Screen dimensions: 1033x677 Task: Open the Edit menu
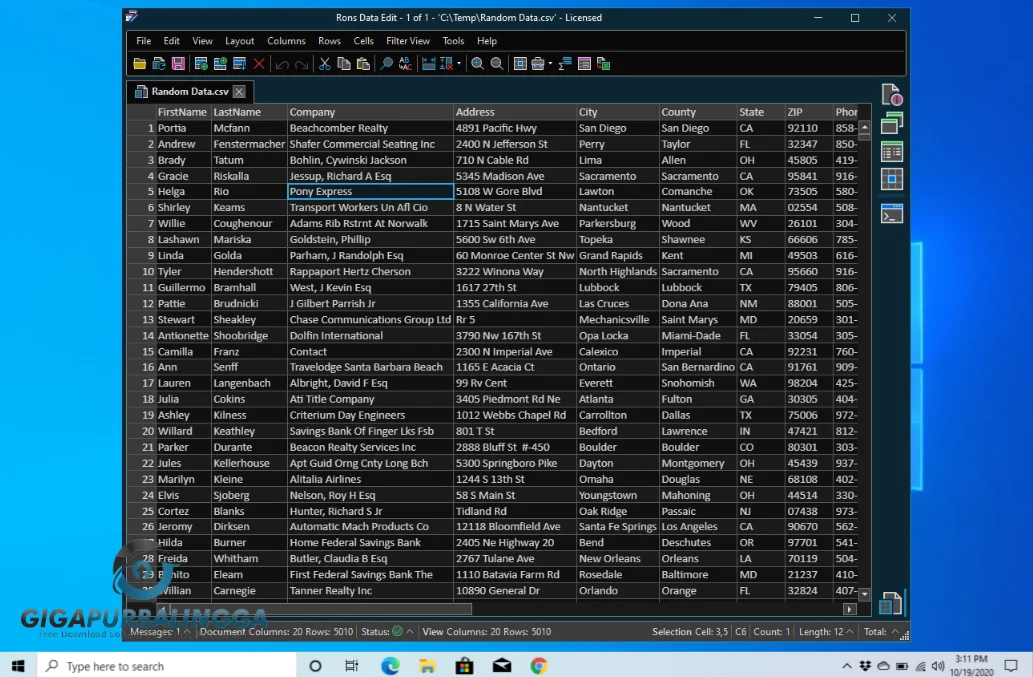point(171,41)
